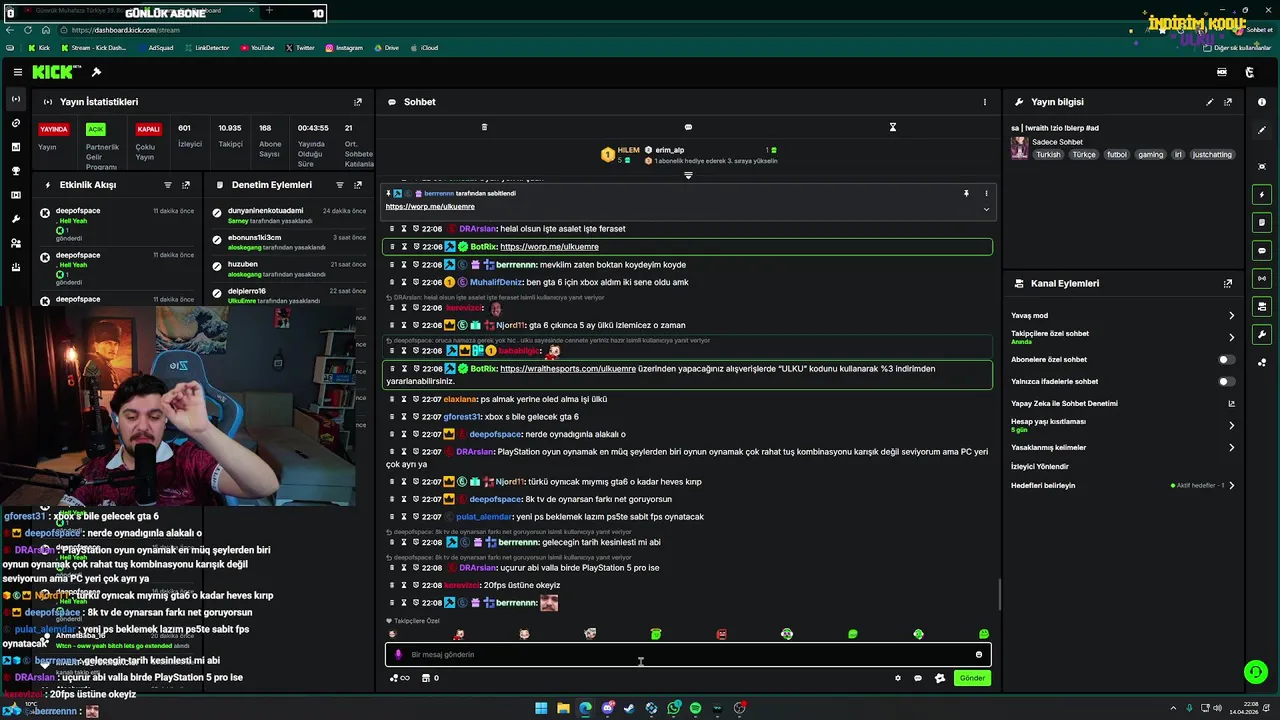Click the chat scrollbar thumb
Screen dimensions: 1280x720
(x=999, y=595)
